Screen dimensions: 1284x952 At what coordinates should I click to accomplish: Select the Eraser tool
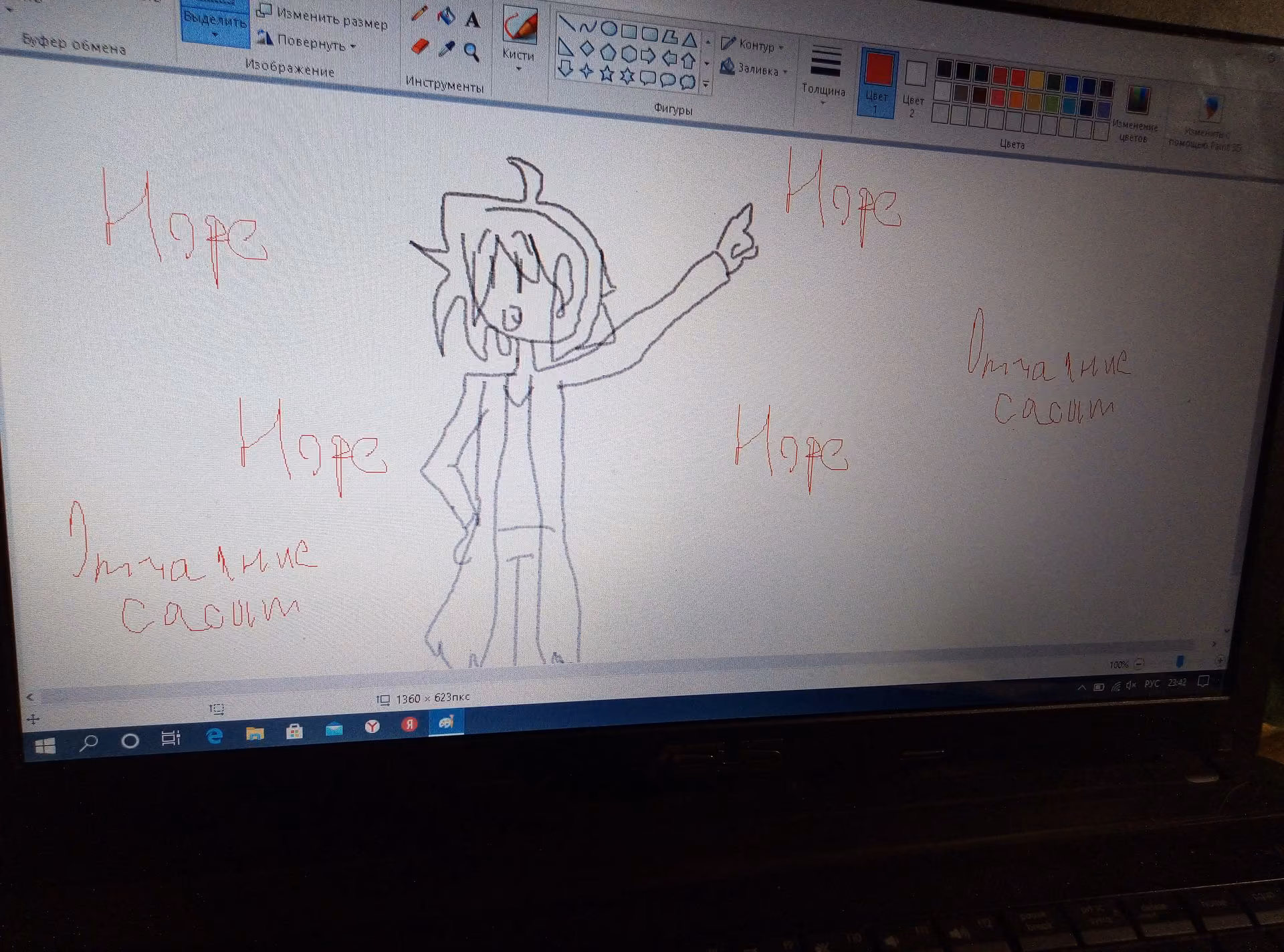coord(419,47)
